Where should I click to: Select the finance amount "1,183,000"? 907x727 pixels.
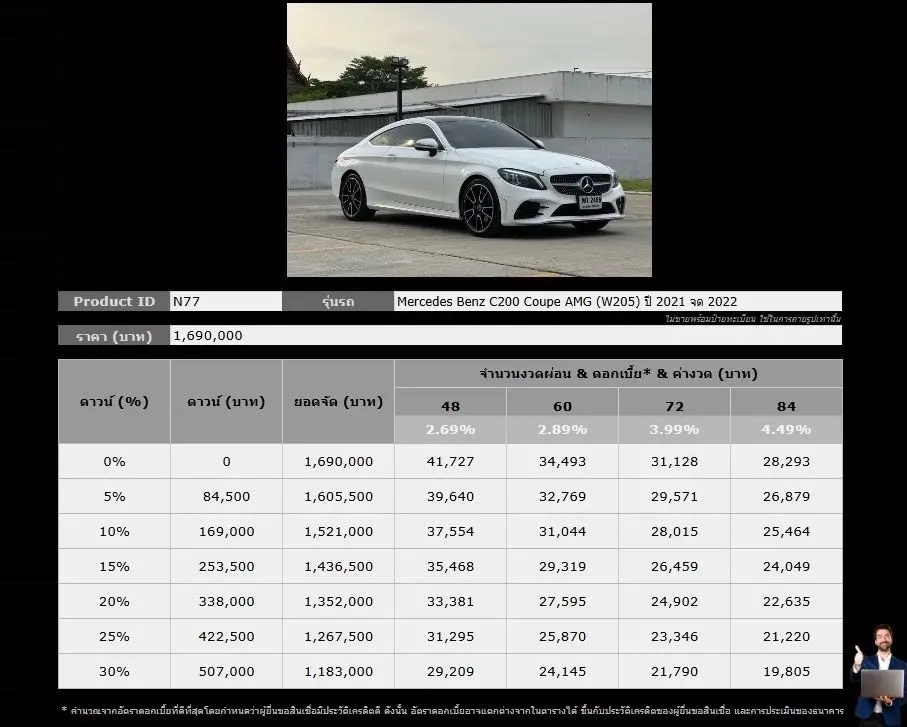pos(338,671)
